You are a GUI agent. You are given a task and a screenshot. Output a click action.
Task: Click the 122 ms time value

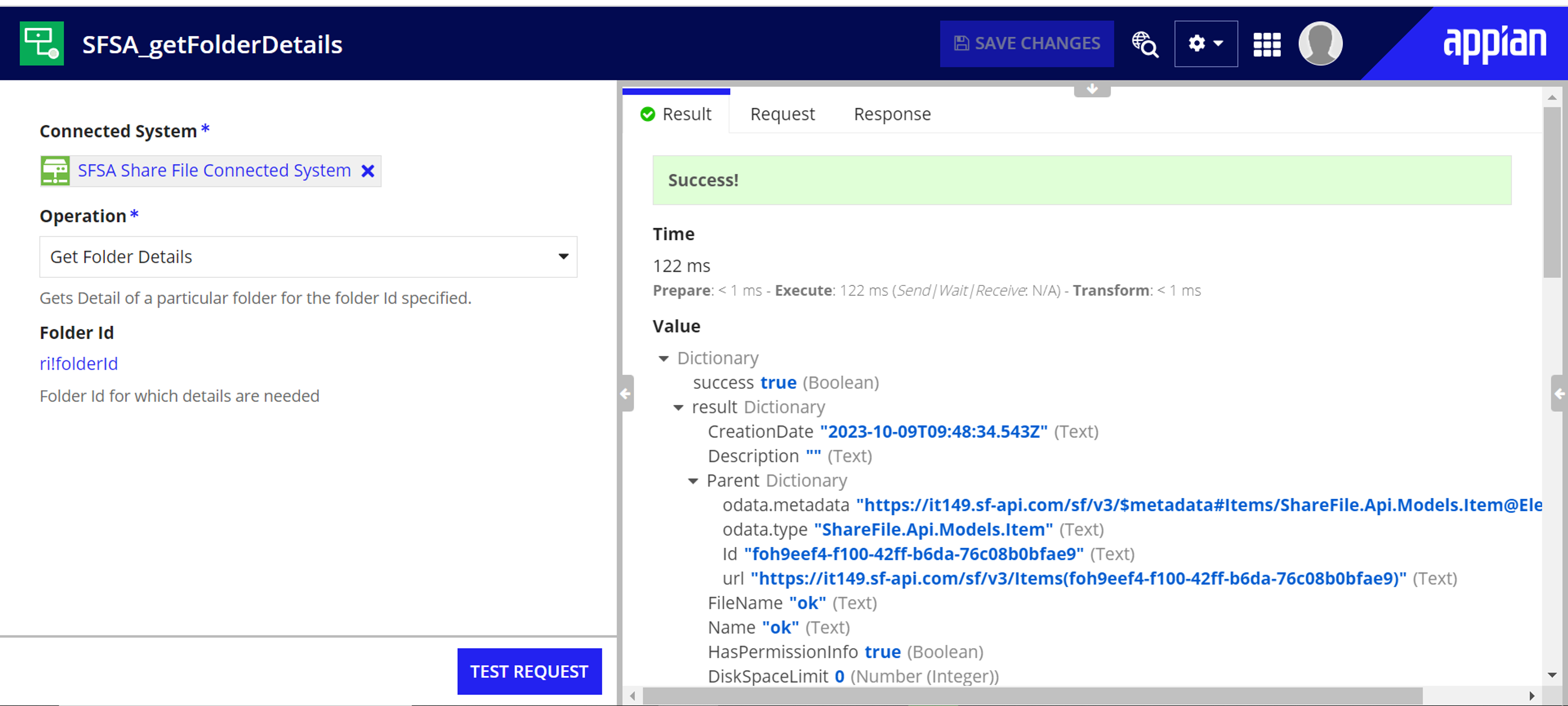tap(681, 266)
